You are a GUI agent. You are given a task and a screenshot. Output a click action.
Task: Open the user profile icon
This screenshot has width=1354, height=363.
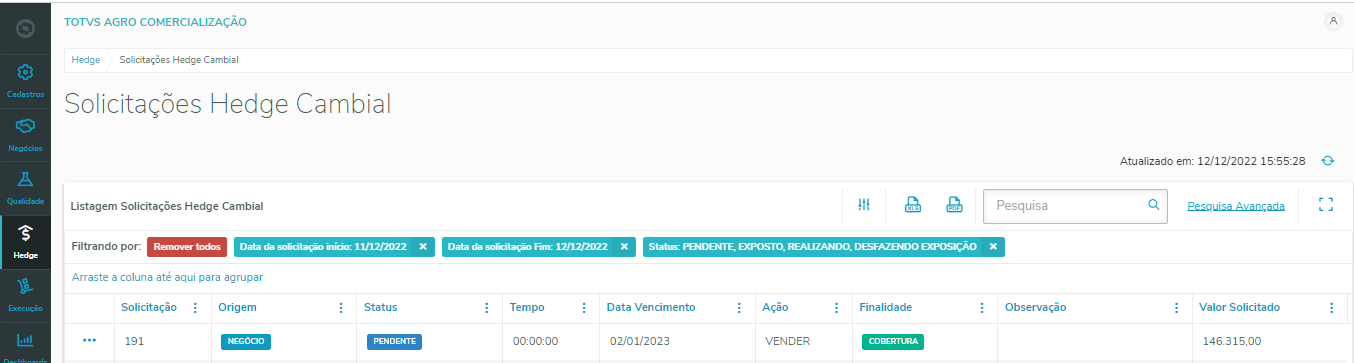pyautogui.click(x=1332, y=21)
